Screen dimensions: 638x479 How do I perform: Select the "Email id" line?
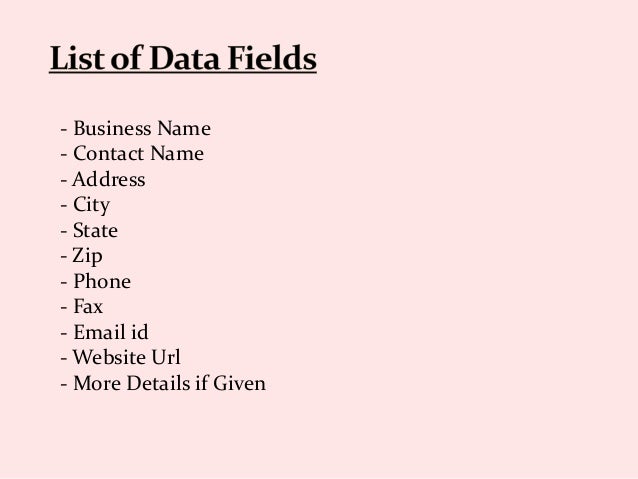click(105, 332)
